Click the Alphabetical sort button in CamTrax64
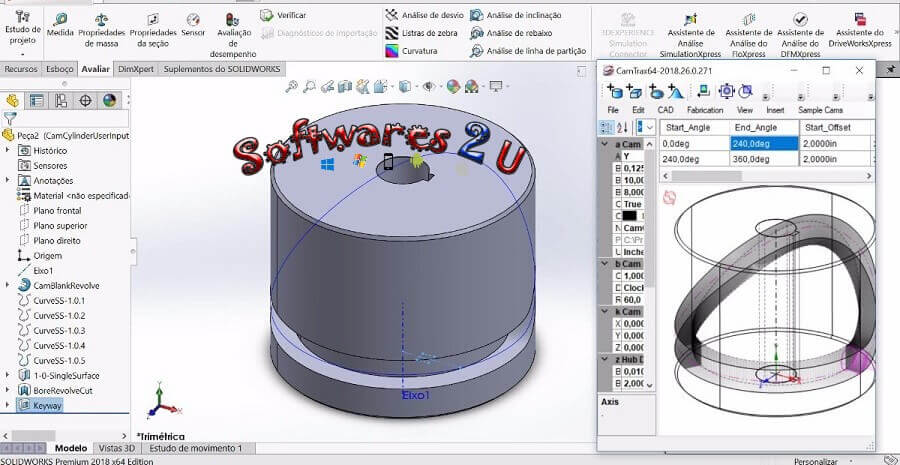This screenshot has width=900, height=465. pos(622,127)
